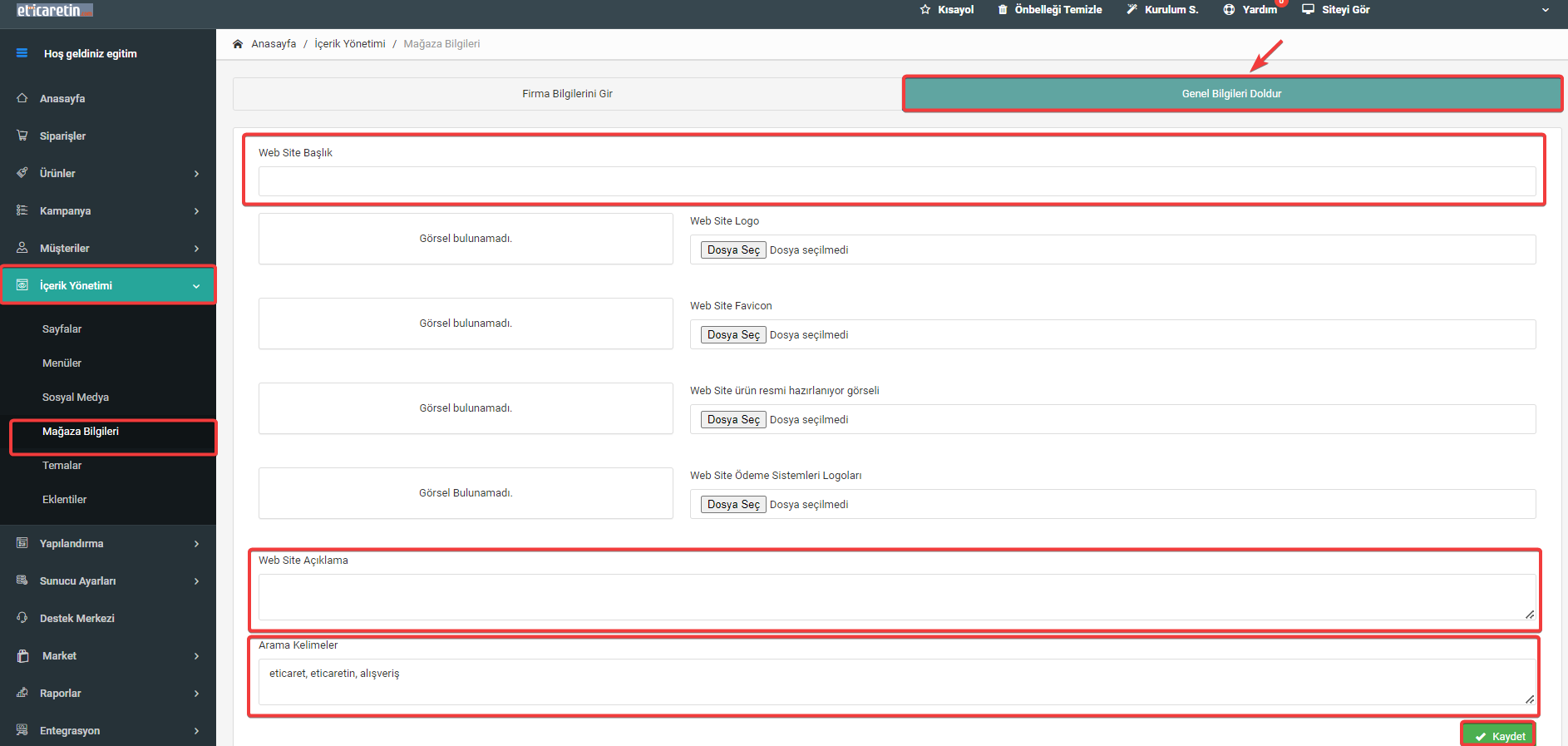The height and width of the screenshot is (746, 1568).
Task: Click the Yardım notification badge
Action: click(1282, 2)
